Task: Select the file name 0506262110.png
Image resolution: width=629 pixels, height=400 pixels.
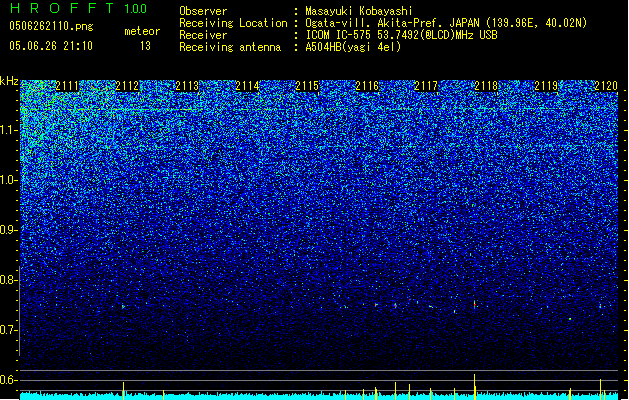Action: coord(51,26)
